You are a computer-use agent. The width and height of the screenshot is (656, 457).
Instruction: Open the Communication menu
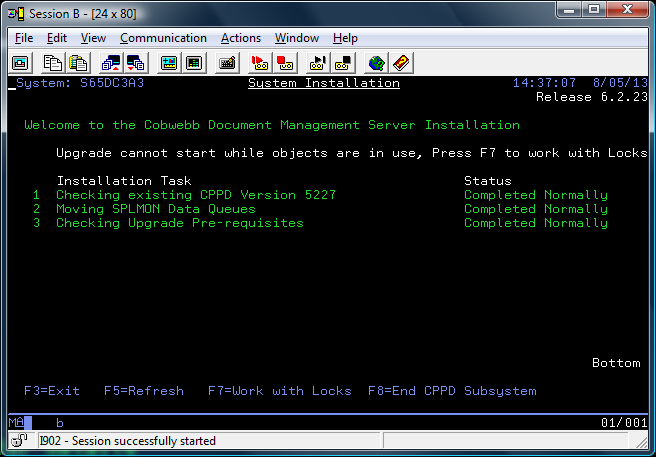tap(163, 38)
